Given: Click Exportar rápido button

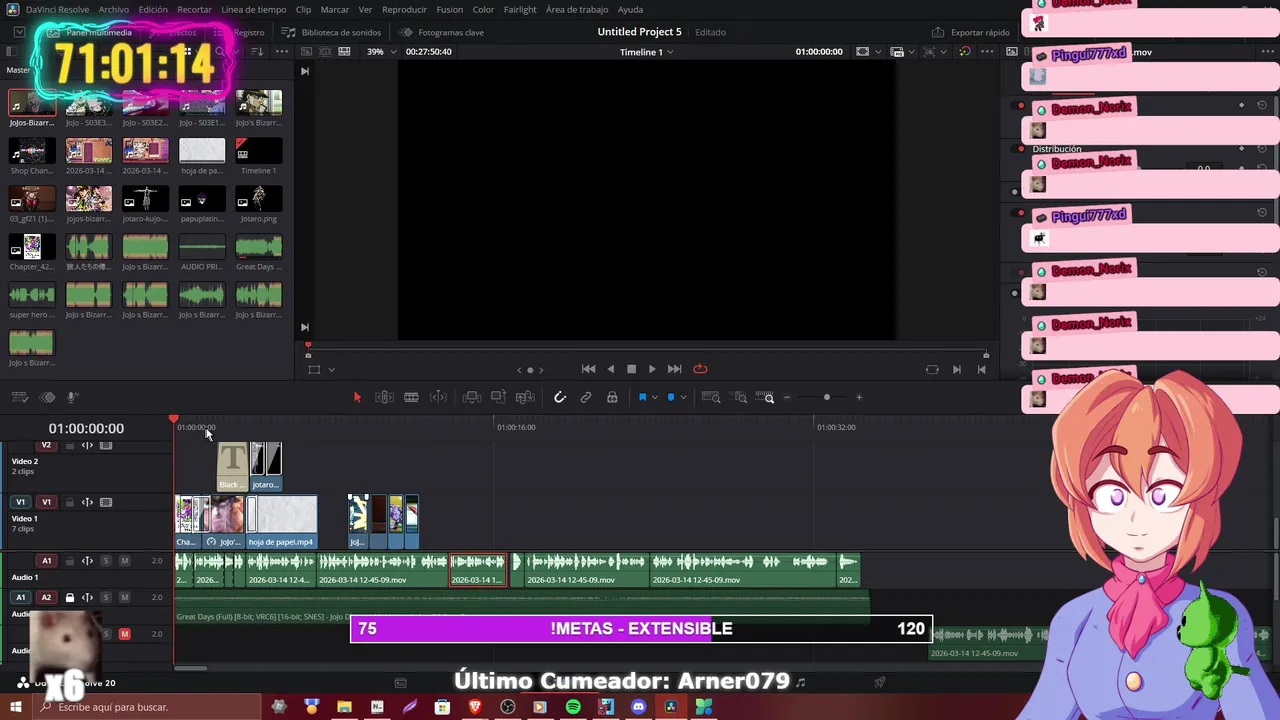Looking at the screenshot, I should [x=971, y=32].
